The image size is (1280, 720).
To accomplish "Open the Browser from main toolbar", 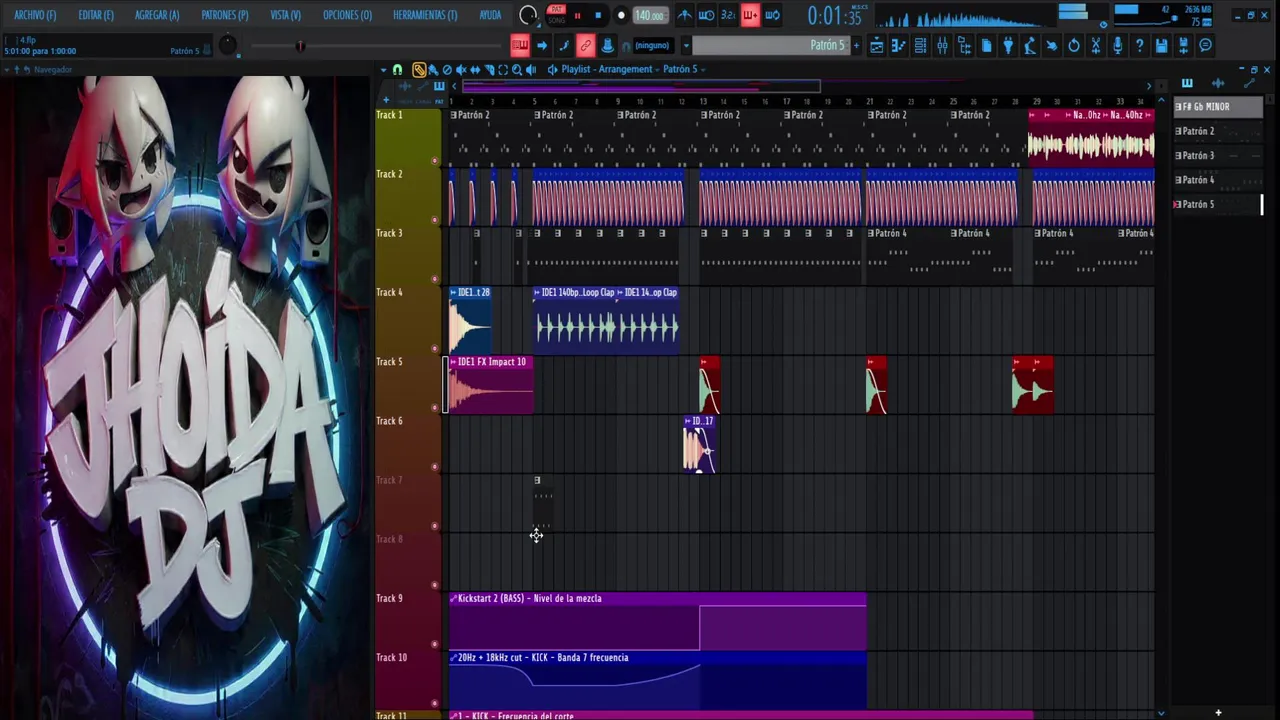I will 964,45.
